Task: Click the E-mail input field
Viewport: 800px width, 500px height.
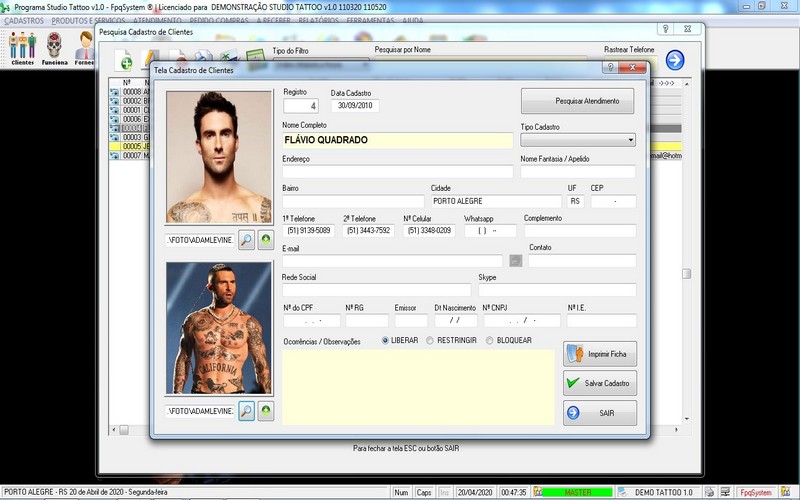Action: [x=392, y=261]
